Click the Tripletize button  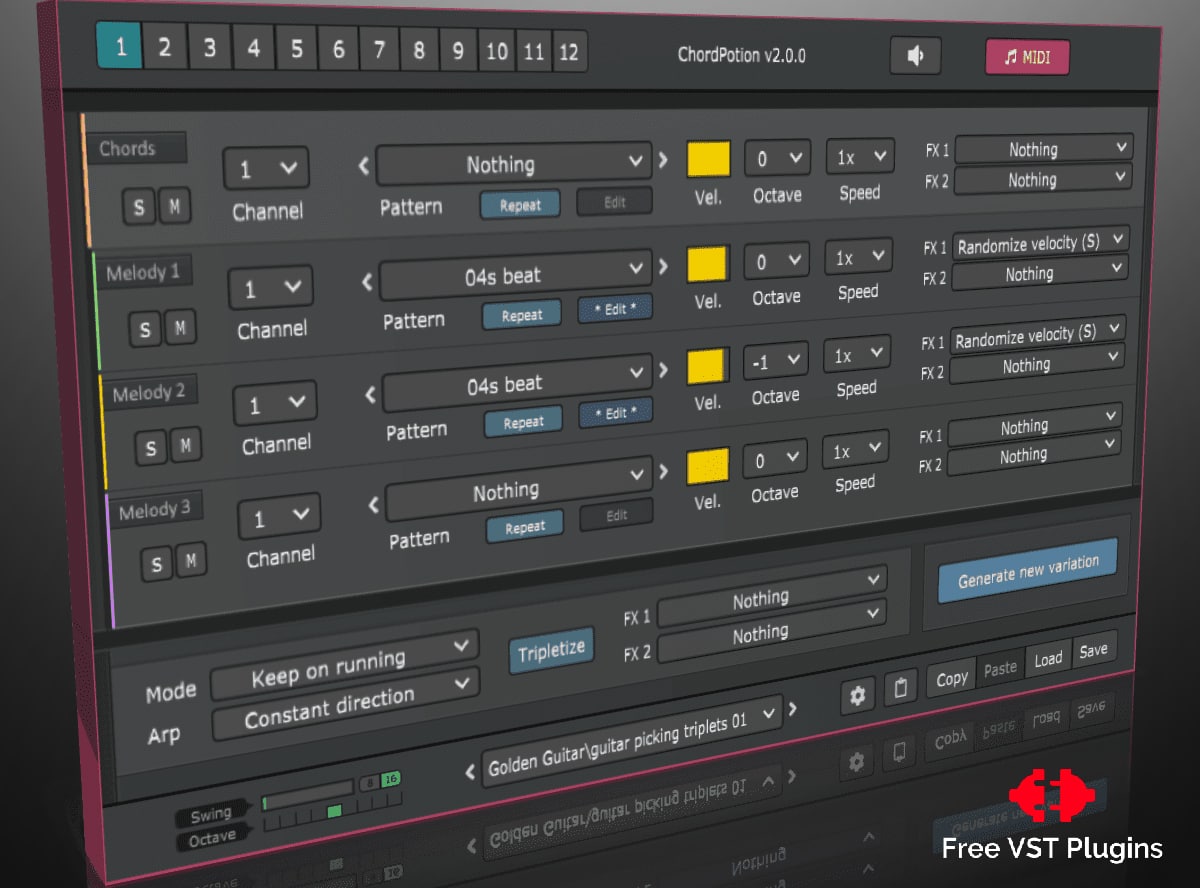pos(551,651)
